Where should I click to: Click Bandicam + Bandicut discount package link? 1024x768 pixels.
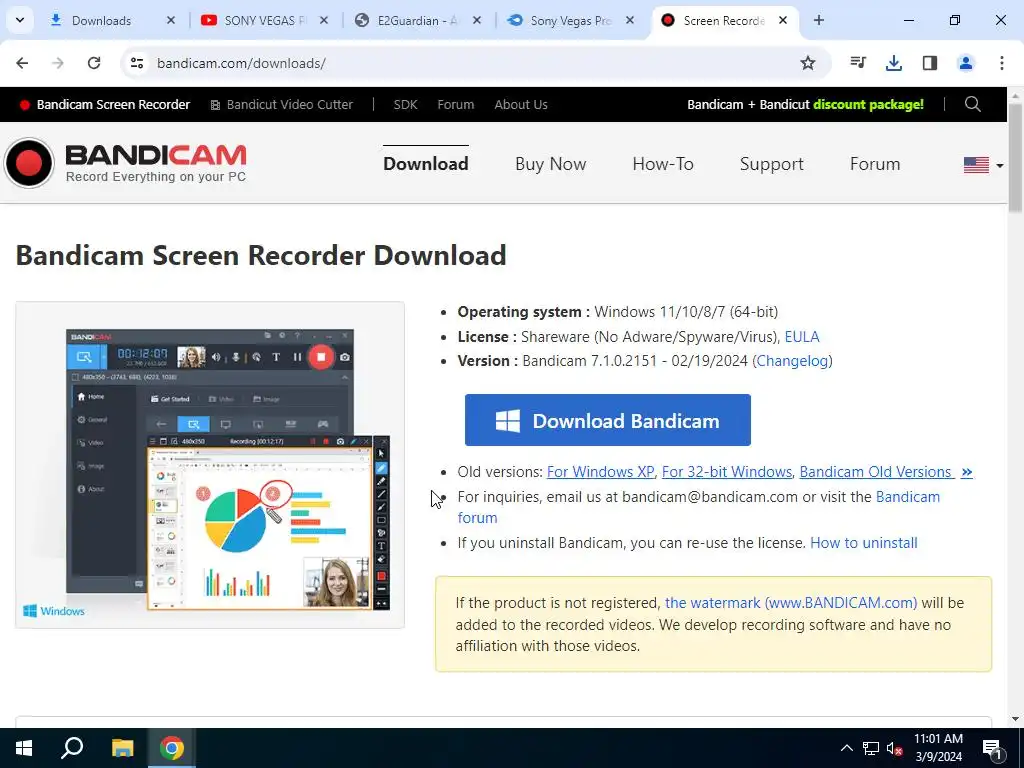[805, 104]
